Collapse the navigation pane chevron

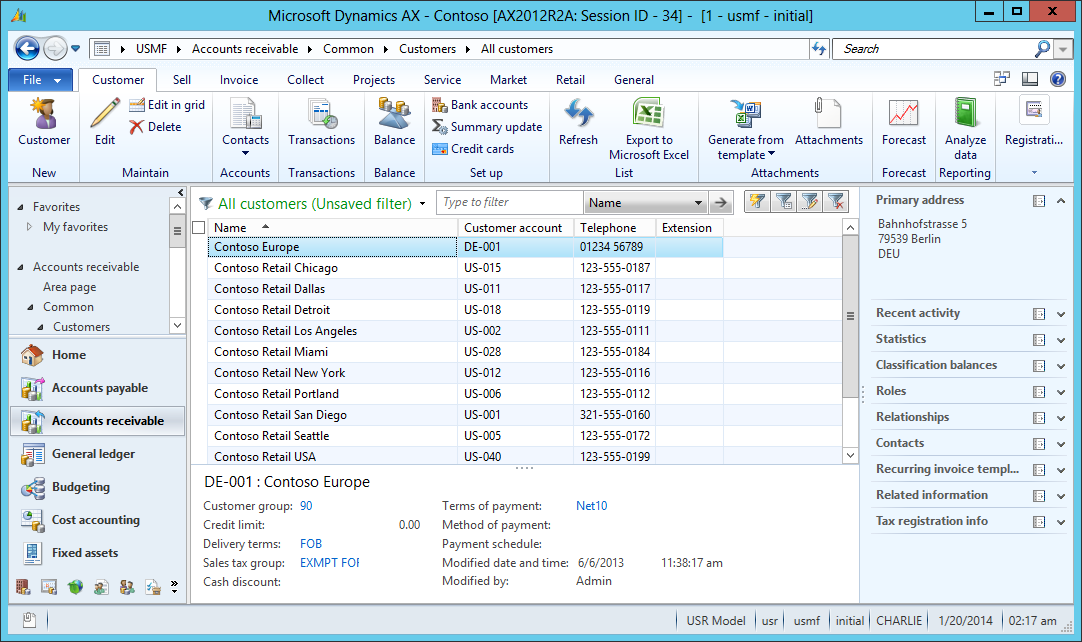click(x=181, y=193)
